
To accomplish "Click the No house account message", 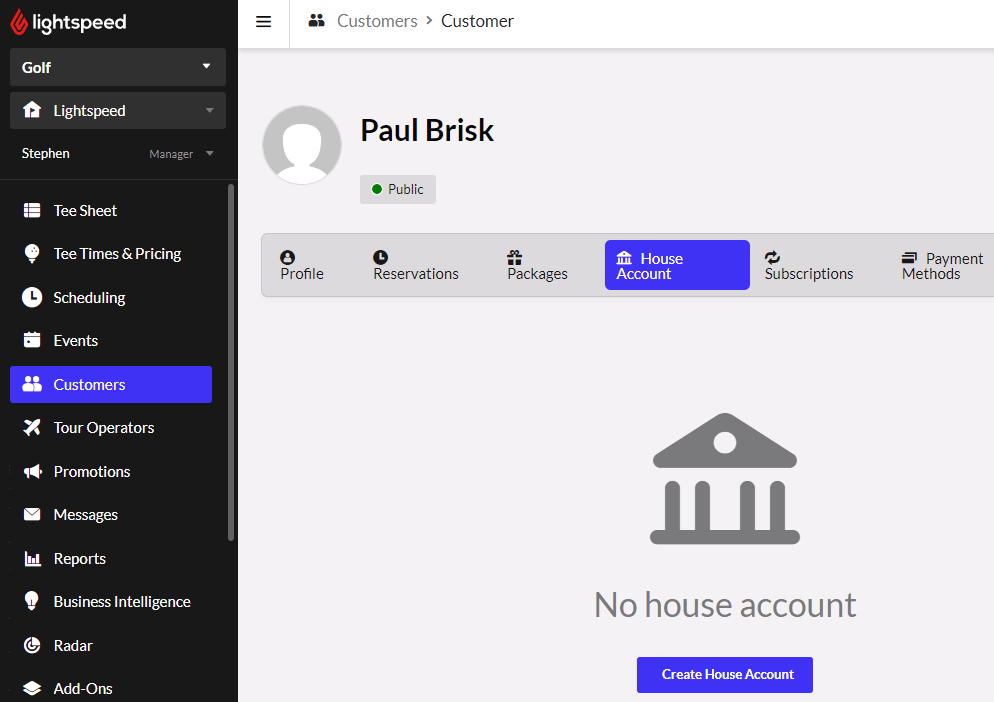I will click(725, 604).
